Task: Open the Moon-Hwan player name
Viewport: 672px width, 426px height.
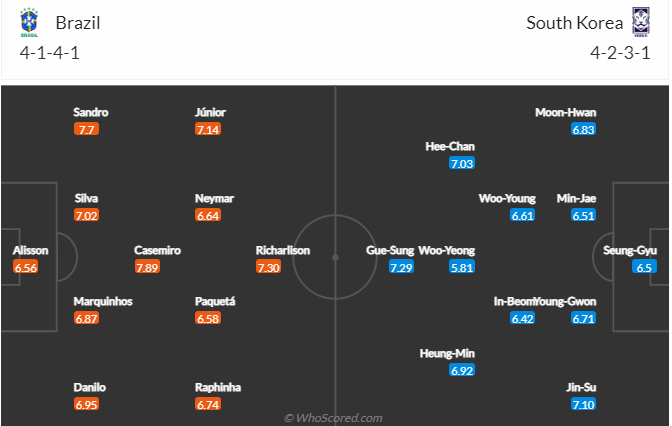Action: pyautogui.click(x=566, y=112)
